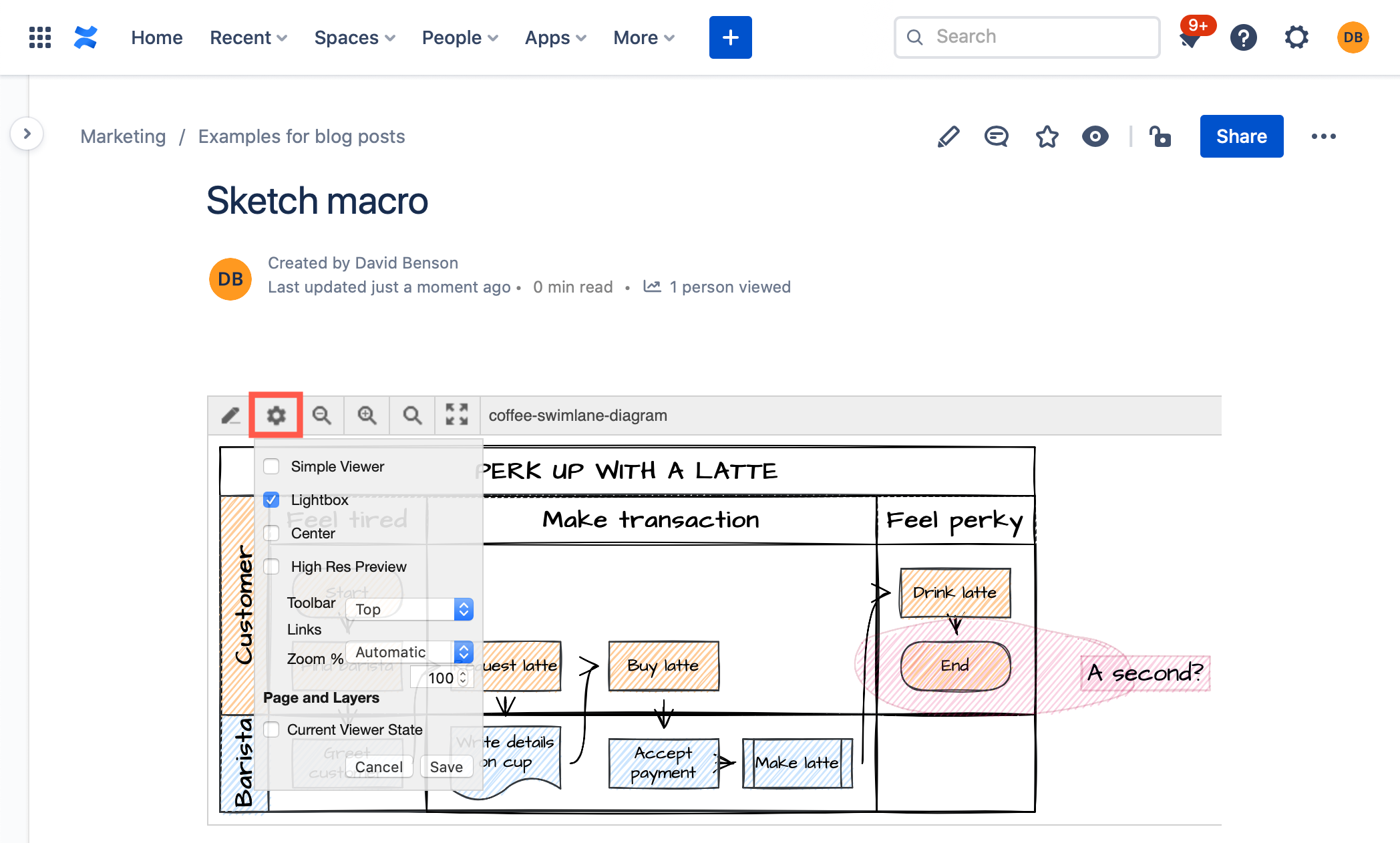The height and width of the screenshot is (843, 1400).
Task: Uncheck the Lightbox option
Action: point(271,500)
